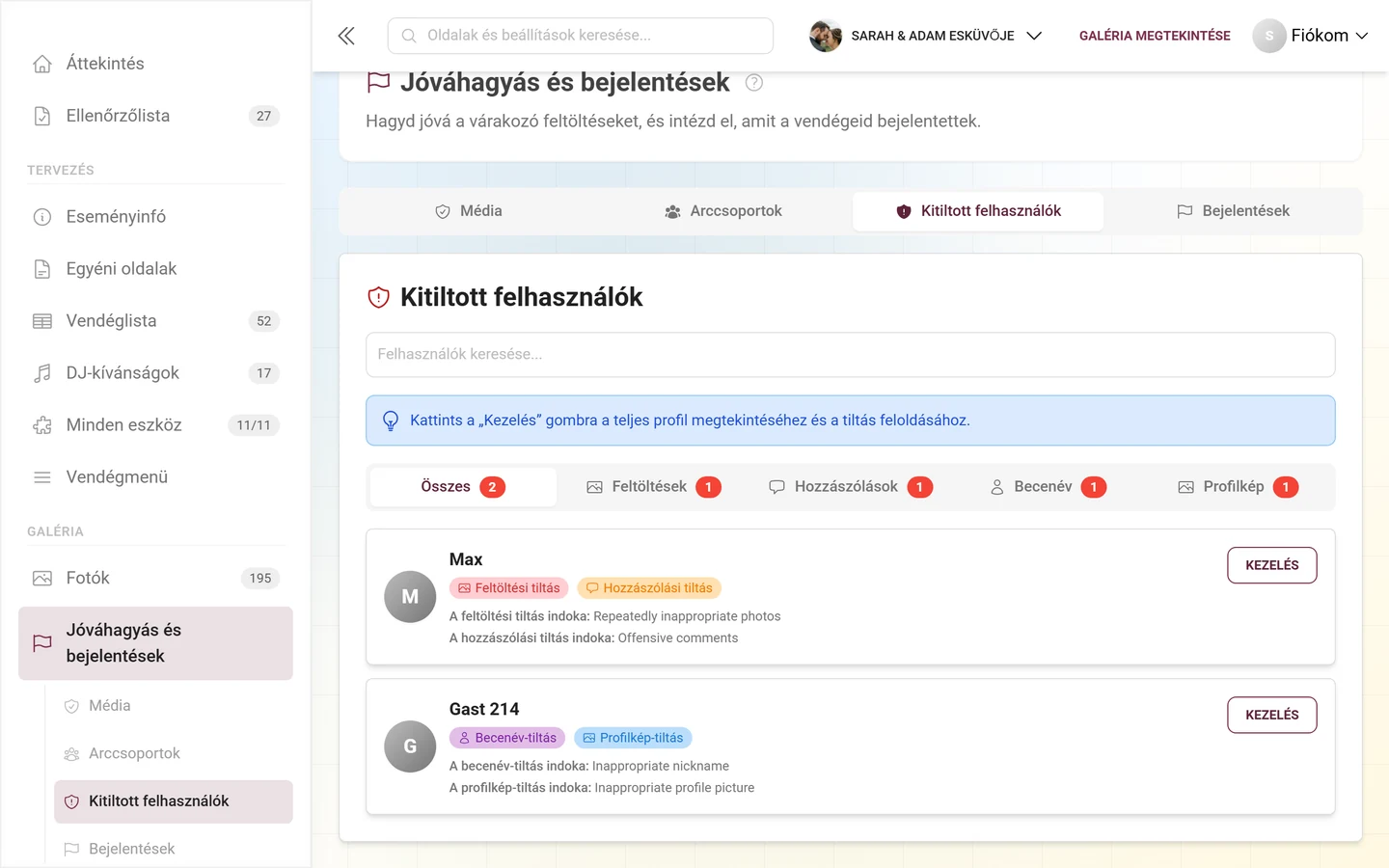Click the Áttekintés home icon
This screenshot has width=1389, height=868.
click(x=42, y=64)
